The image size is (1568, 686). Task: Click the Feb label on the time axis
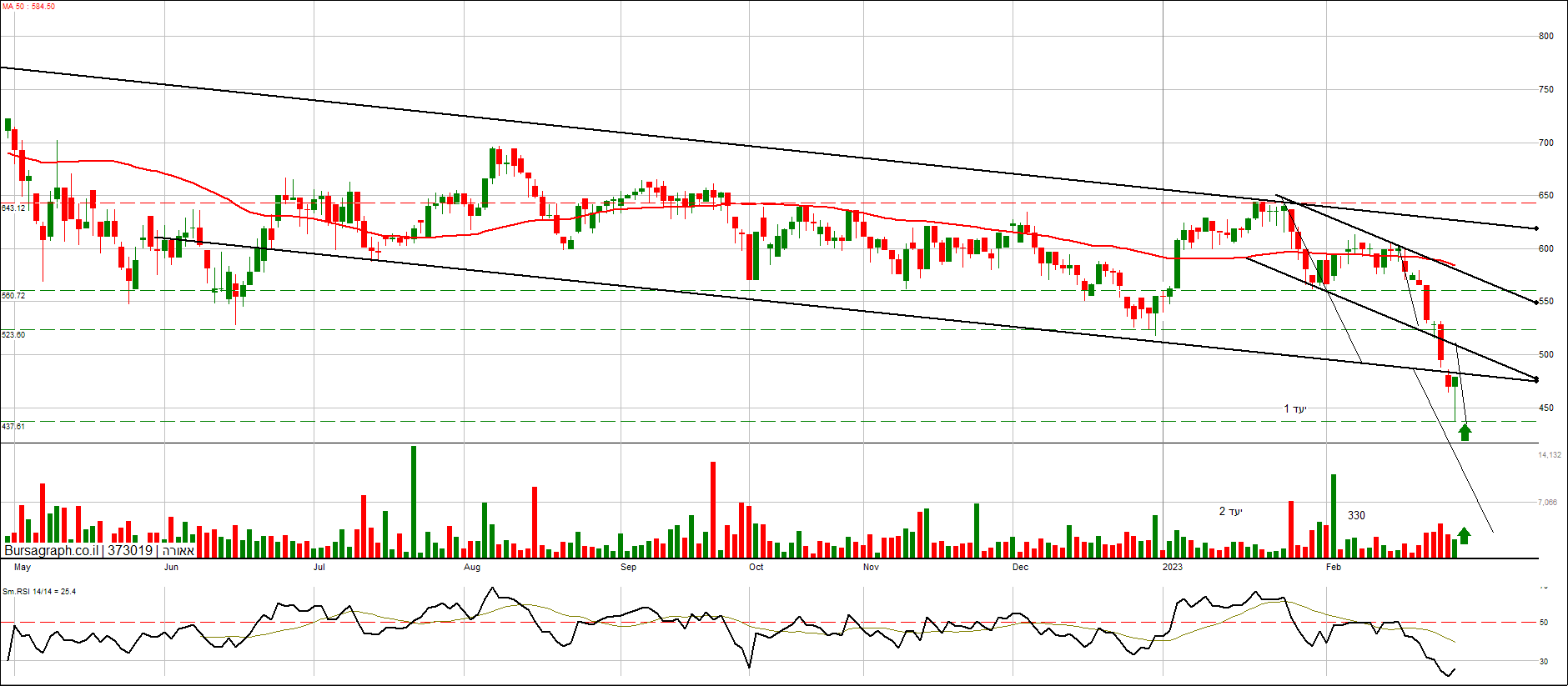coord(1333,568)
